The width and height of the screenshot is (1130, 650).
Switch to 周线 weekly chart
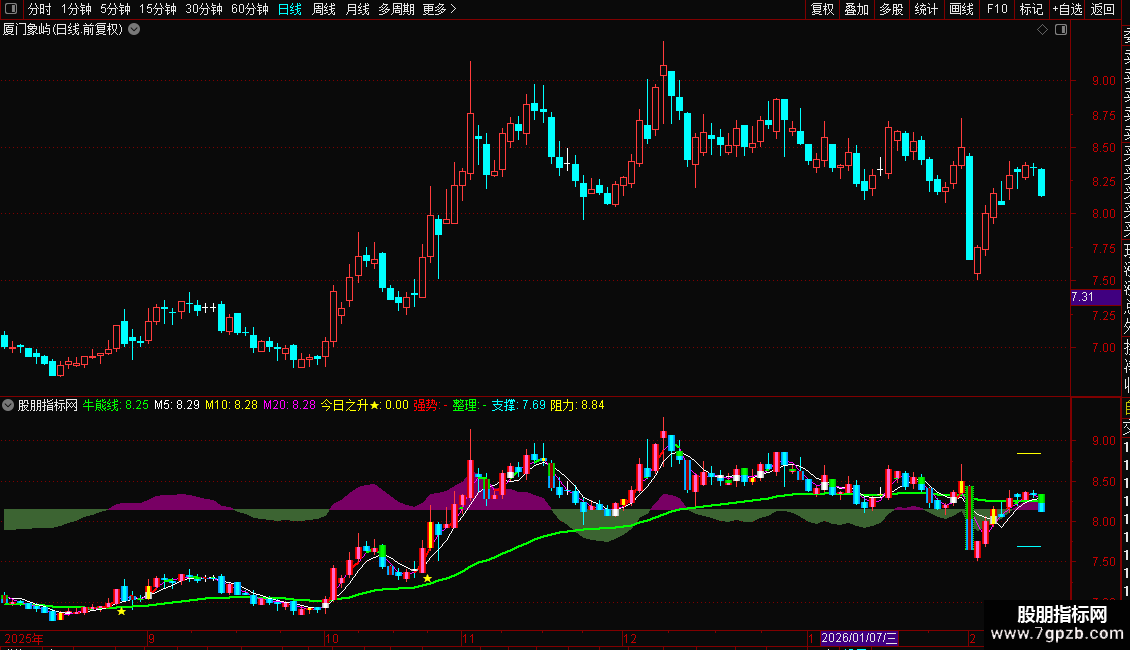point(324,9)
